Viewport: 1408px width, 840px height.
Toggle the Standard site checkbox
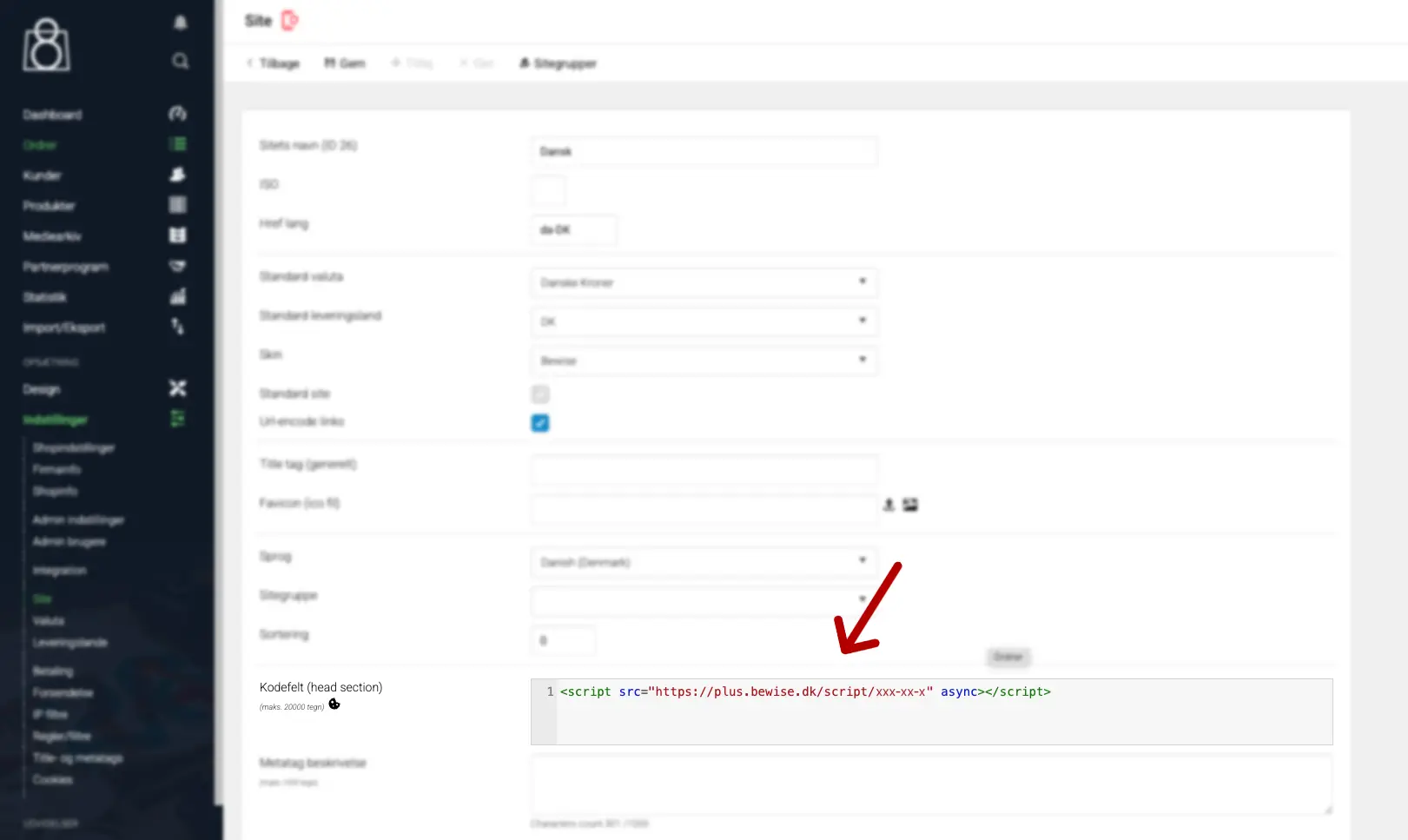tap(540, 394)
